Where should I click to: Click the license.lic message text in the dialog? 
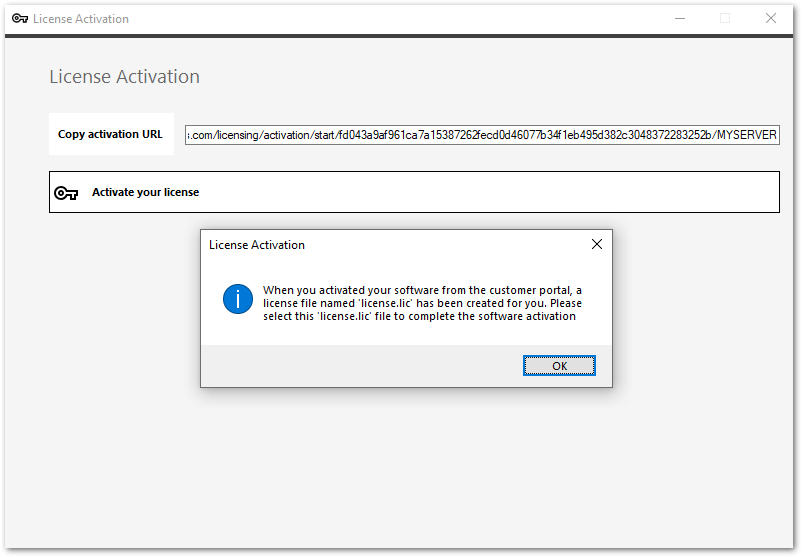422,303
